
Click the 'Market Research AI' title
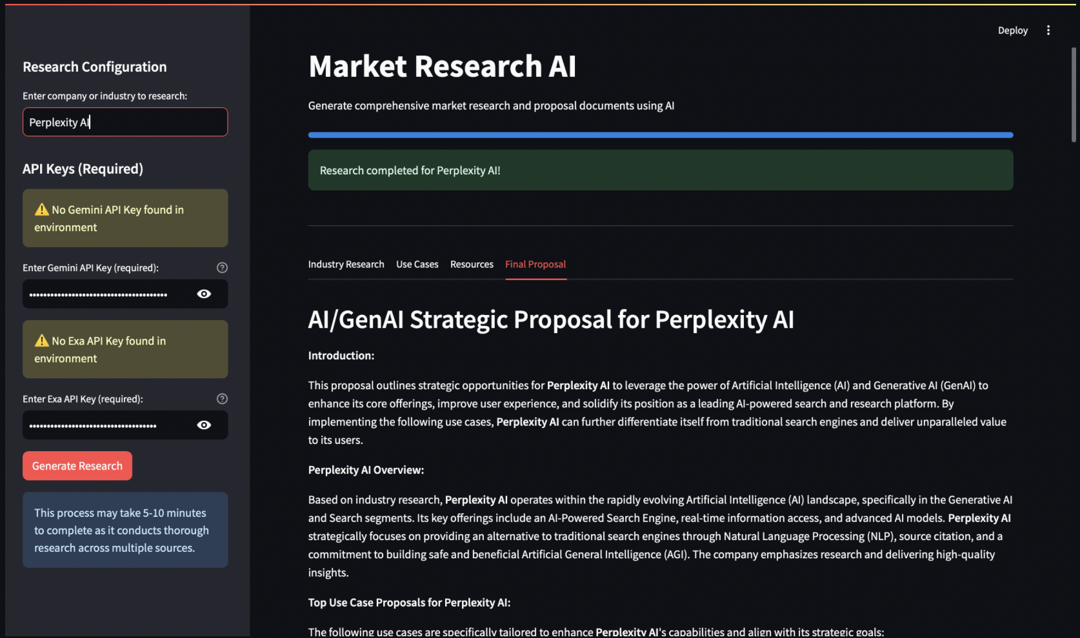pos(442,66)
